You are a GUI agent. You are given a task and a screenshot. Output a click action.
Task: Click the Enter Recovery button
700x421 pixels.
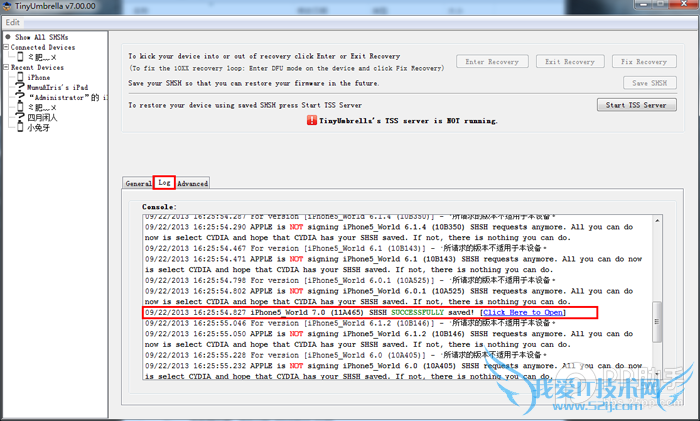coord(492,62)
